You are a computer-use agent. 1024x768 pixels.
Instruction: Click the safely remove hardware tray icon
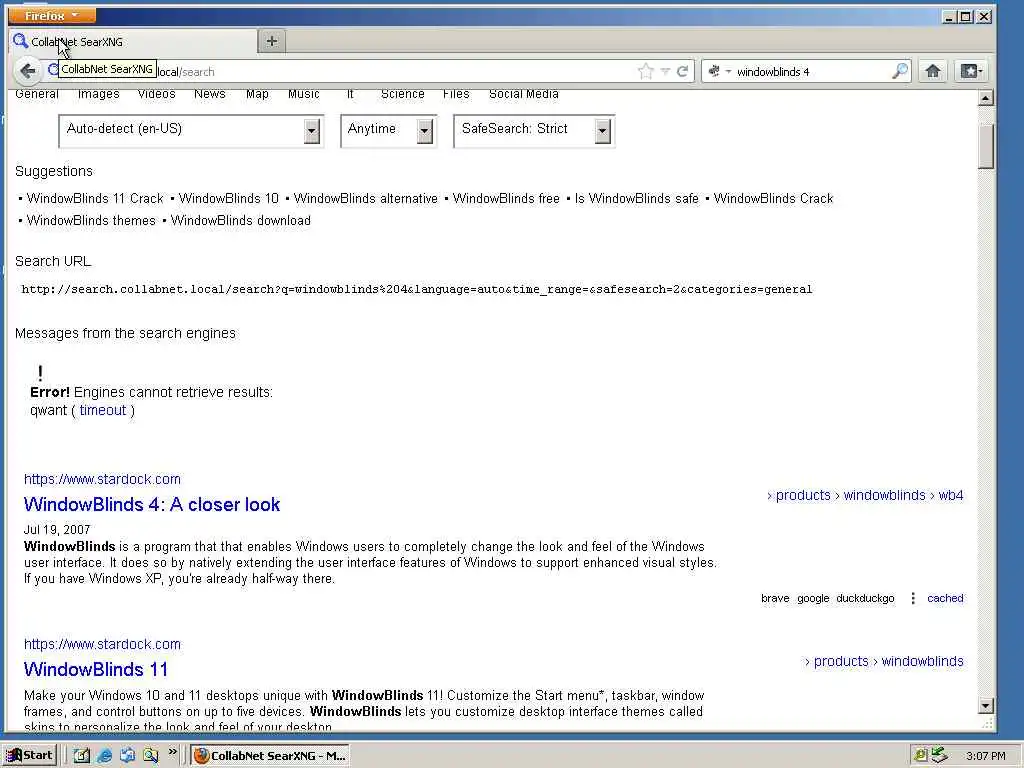[x=939, y=756]
